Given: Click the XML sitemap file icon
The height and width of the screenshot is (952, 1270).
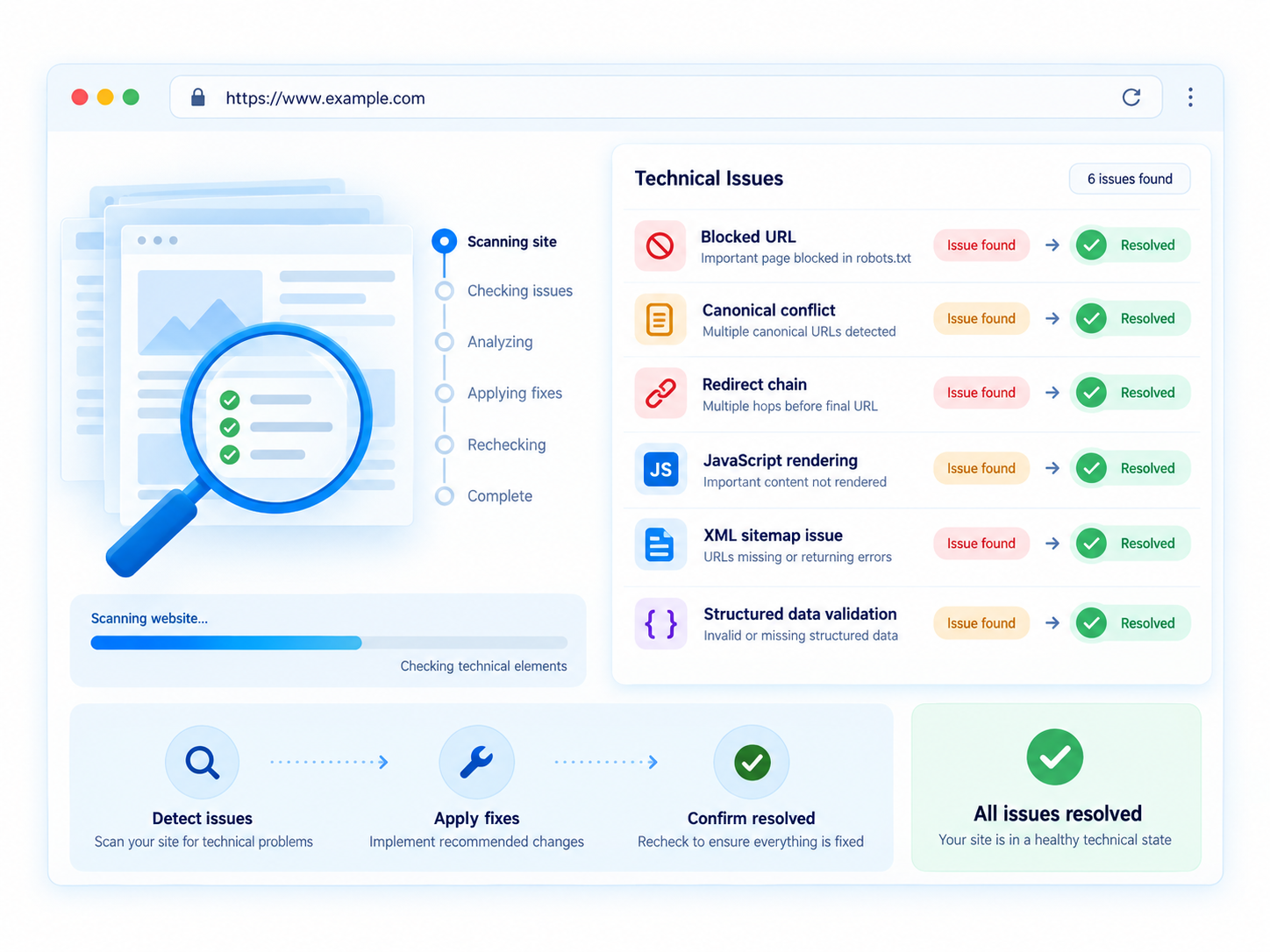Looking at the screenshot, I should 660,544.
